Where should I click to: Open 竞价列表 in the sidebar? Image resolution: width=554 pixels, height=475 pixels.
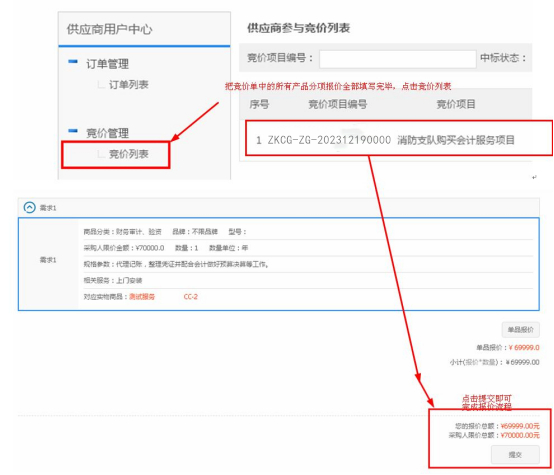point(129,154)
